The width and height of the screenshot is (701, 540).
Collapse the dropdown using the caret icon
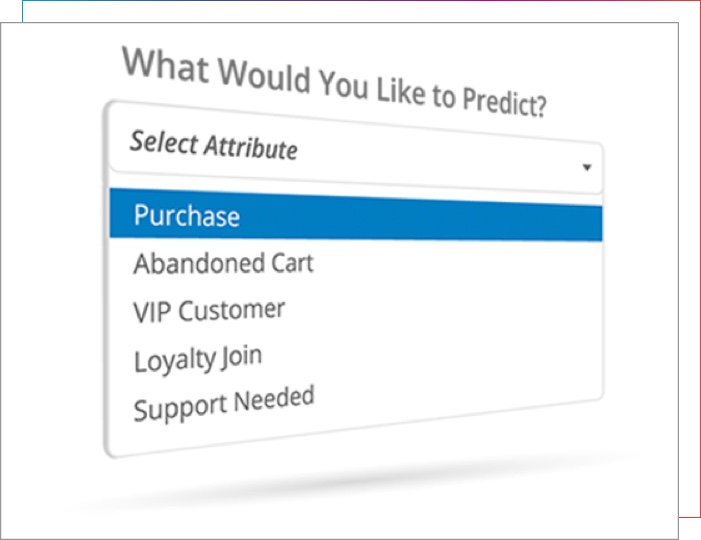588,167
